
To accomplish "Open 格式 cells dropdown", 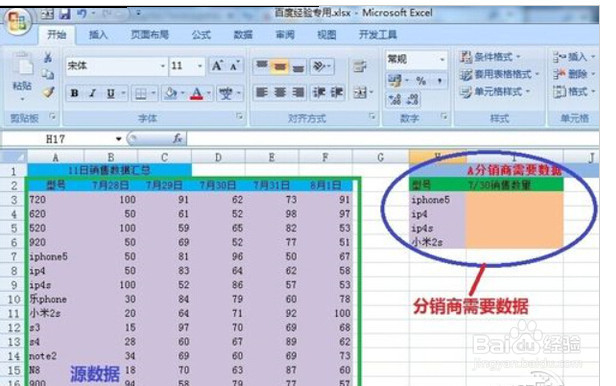I will tap(574, 92).
